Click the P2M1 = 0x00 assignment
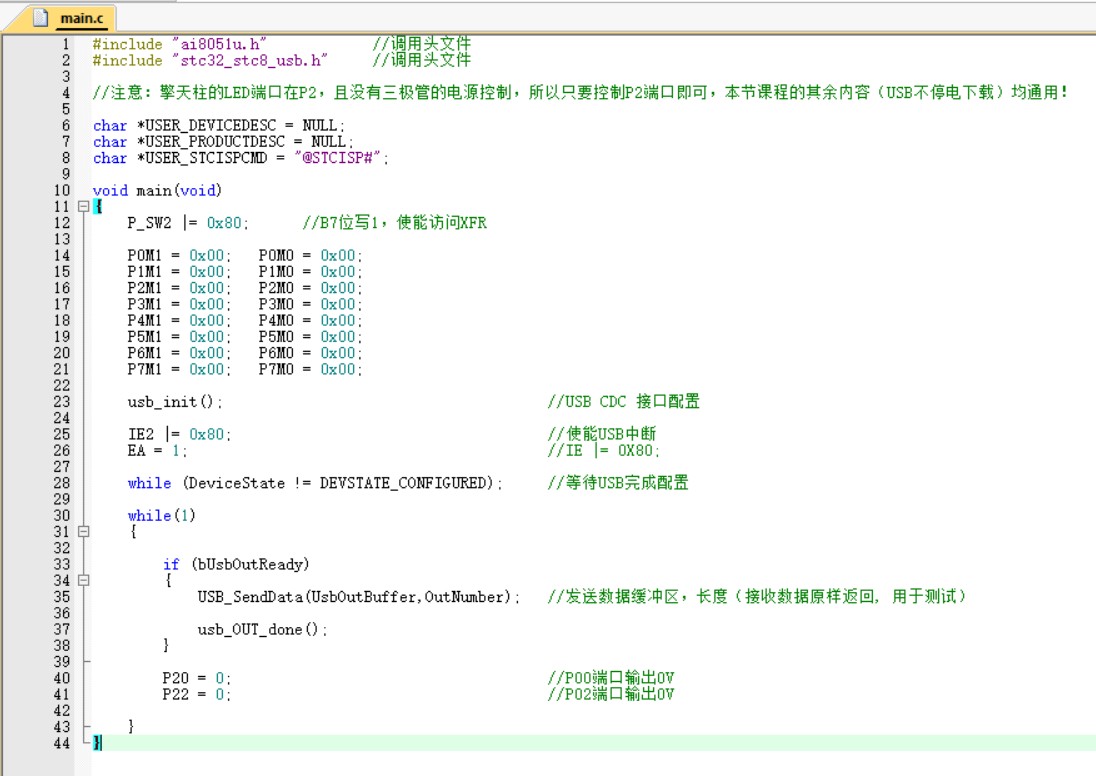The image size is (1096, 776). coord(179,288)
